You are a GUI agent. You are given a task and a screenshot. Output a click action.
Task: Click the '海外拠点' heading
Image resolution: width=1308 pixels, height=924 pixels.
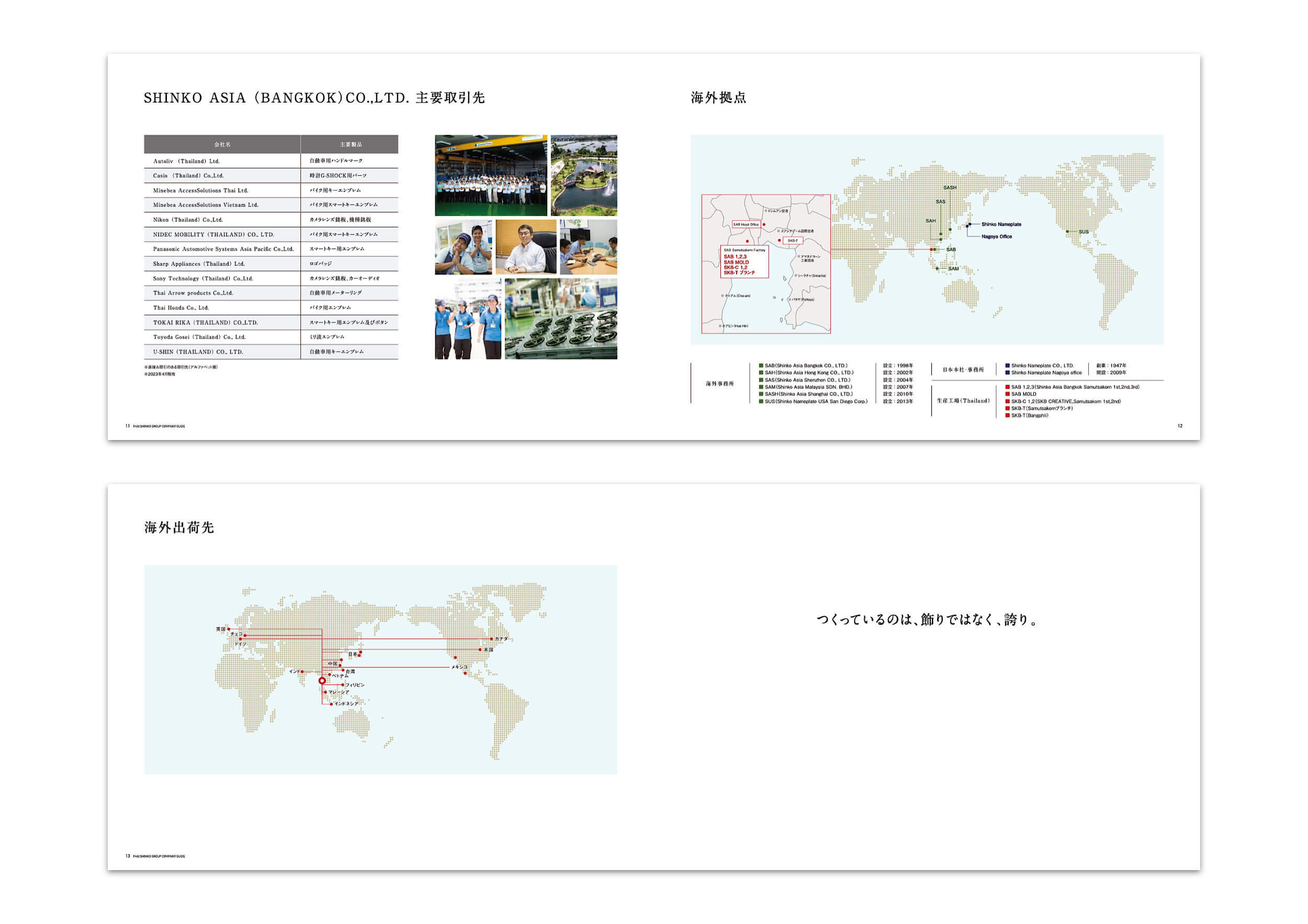718,98
